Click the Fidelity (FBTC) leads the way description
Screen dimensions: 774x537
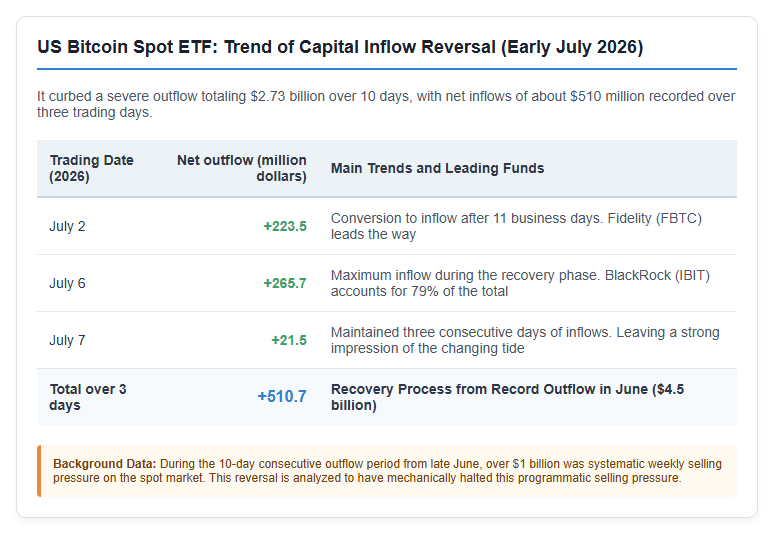point(516,226)
